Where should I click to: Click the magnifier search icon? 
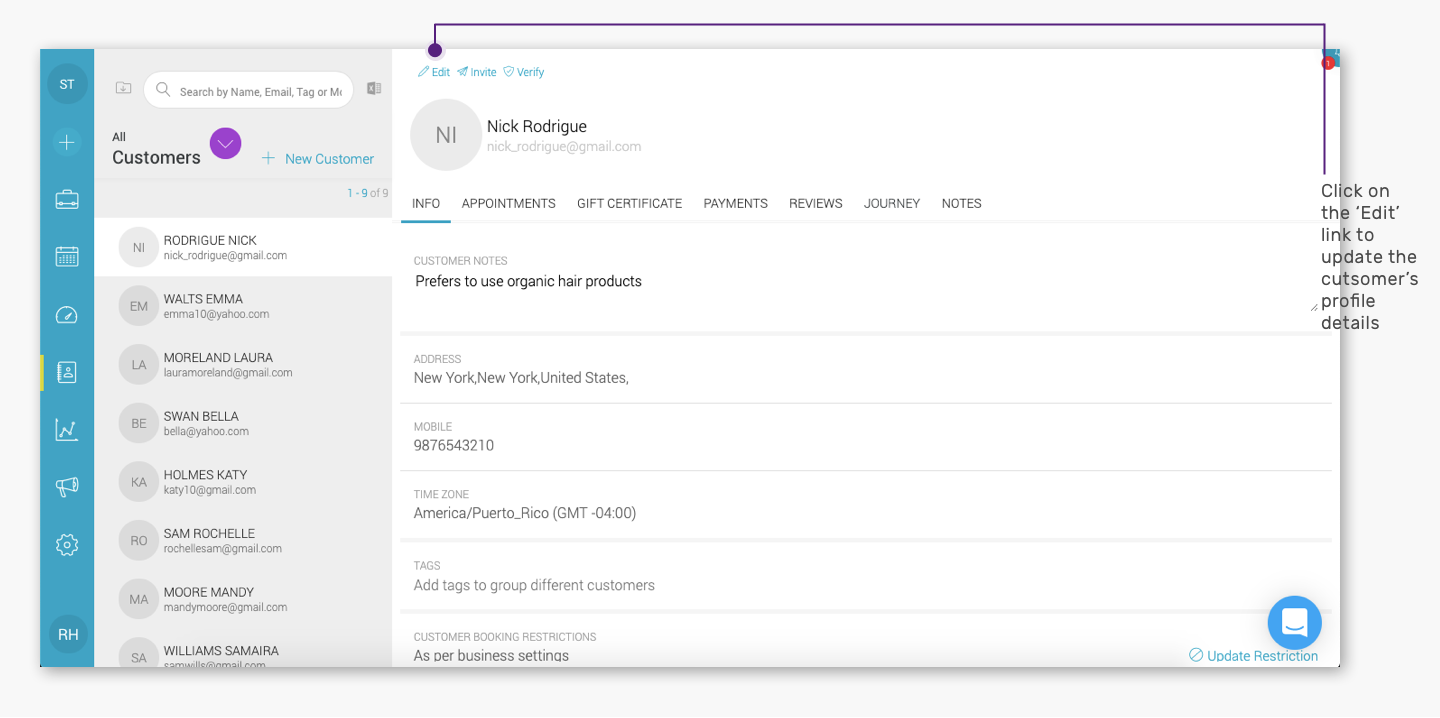point(163,90)
